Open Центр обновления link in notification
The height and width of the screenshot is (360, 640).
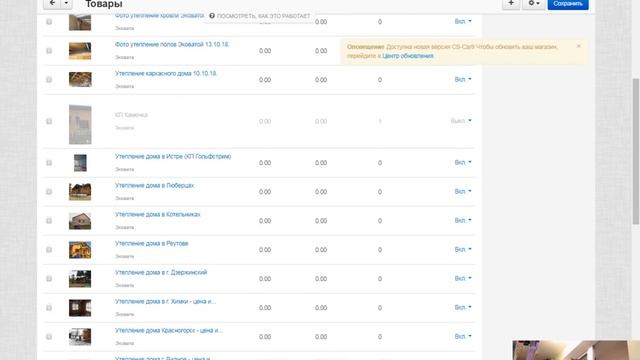(408, 56)
